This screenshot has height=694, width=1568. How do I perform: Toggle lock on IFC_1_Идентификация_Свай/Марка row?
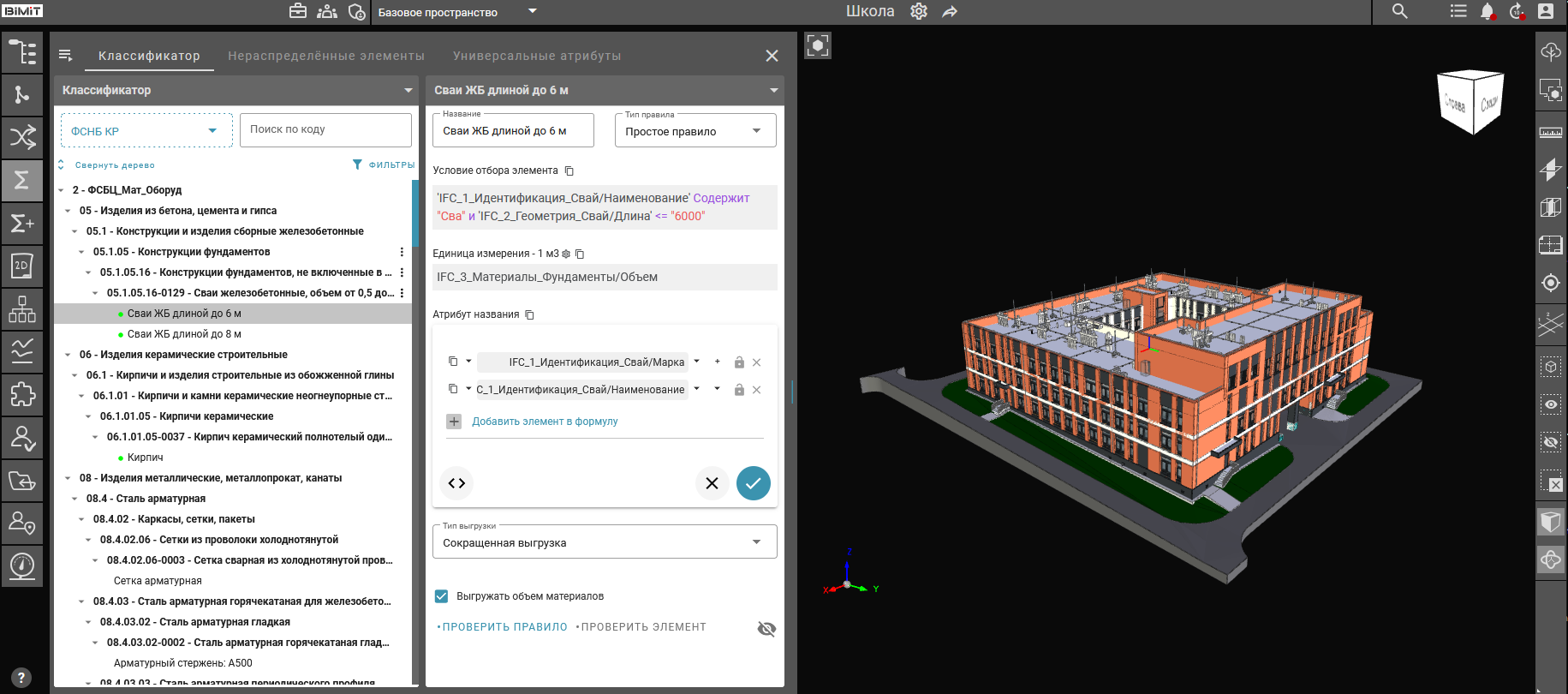(x=739, y=362)
